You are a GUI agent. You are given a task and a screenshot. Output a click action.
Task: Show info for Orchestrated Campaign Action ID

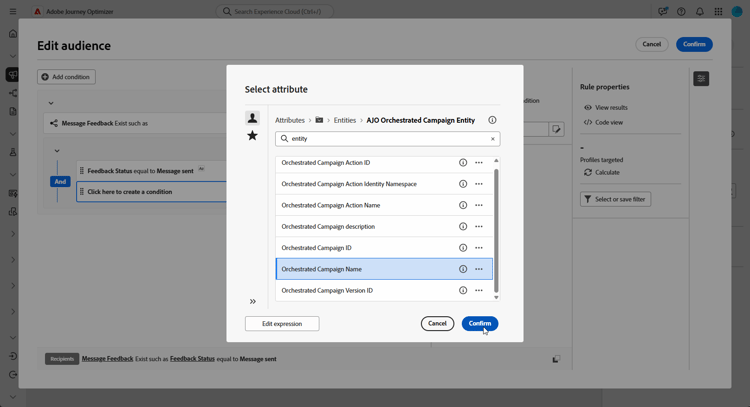point(463,163)
